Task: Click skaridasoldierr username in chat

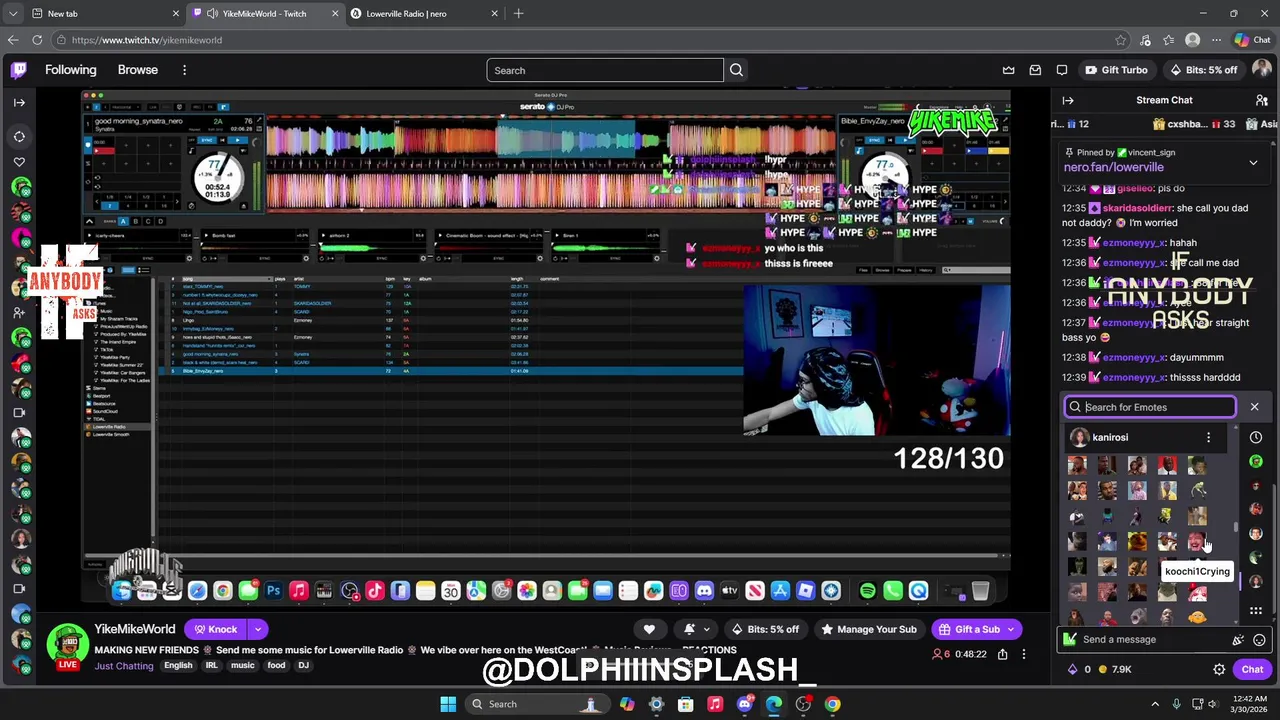Action: coord(1137,208)
